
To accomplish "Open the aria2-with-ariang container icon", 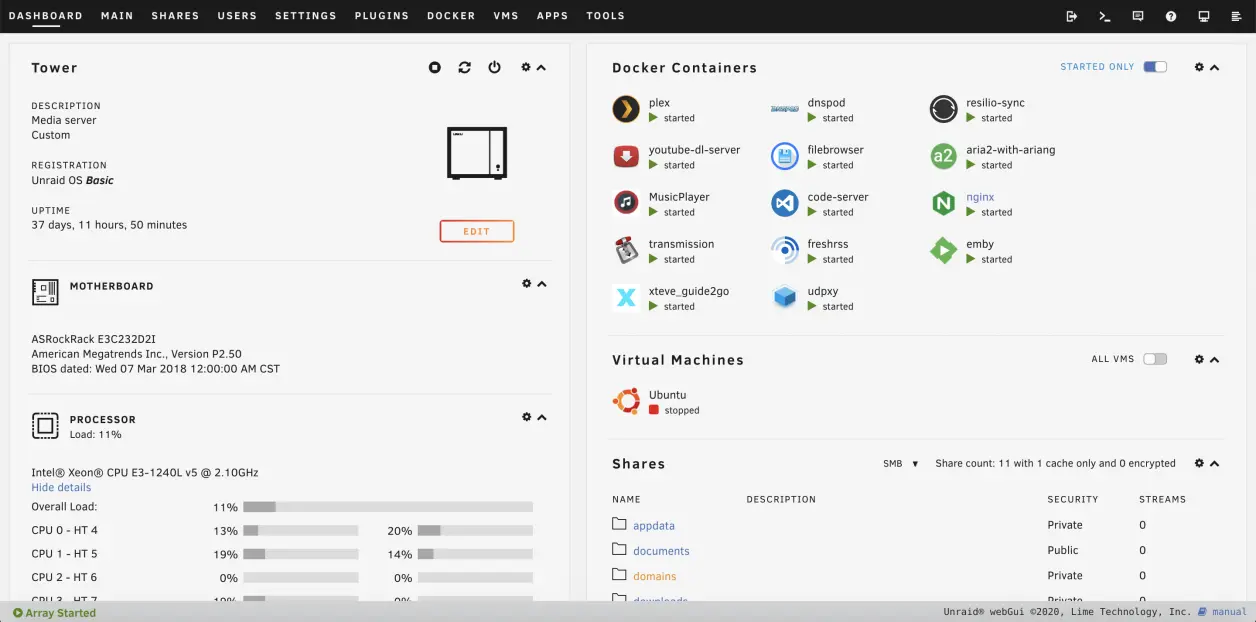I will [x=944, y=156].
